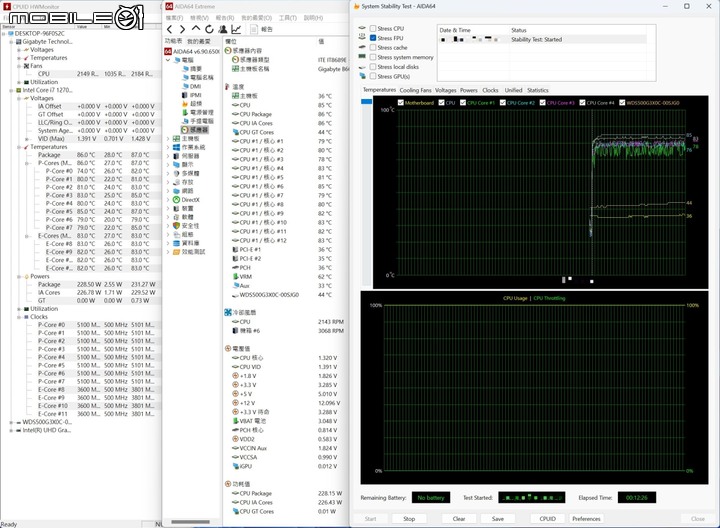The height and width of the screenshot is (528, 720).
Task: Click CPU Package temperature row in AIDA64
Action: click(x=283, y=114)
